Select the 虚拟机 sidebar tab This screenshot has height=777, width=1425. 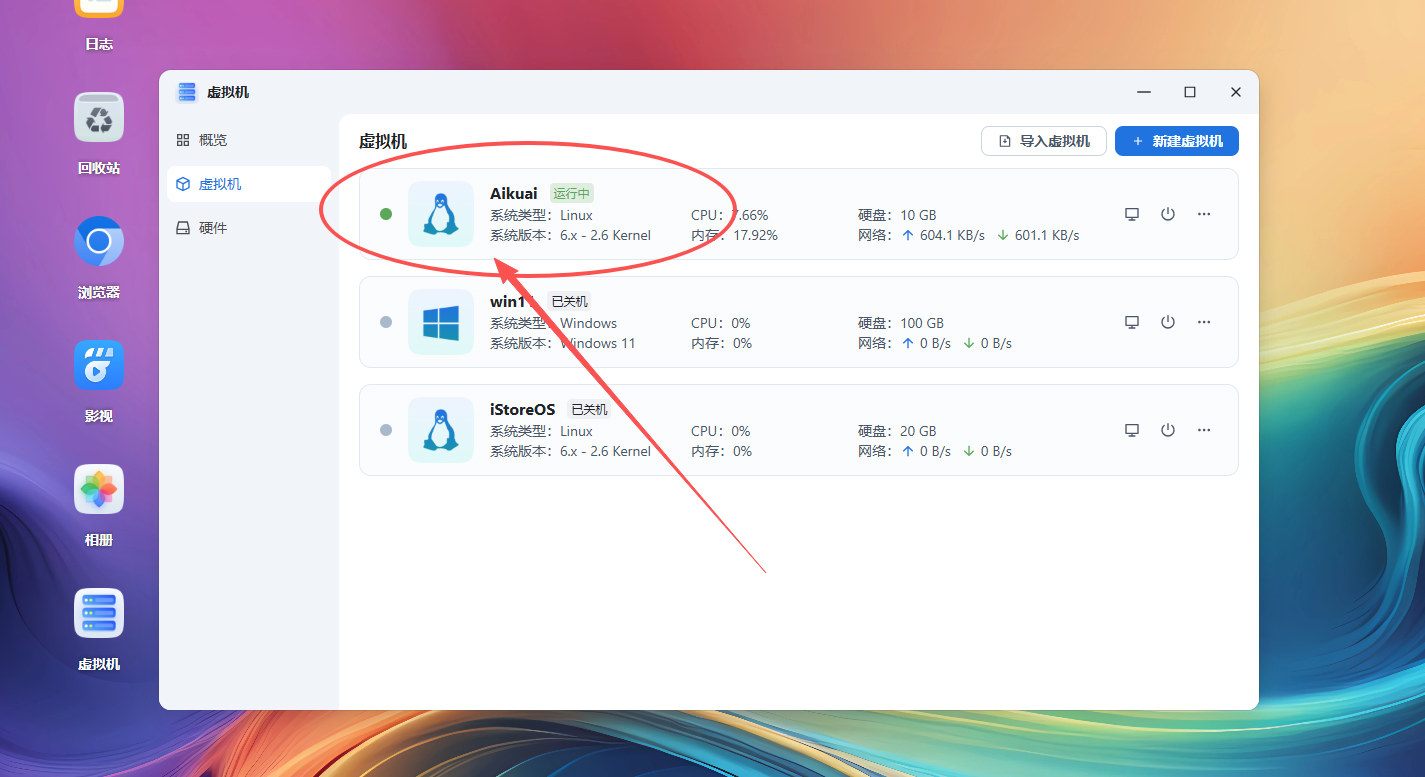tap(248, 184)
